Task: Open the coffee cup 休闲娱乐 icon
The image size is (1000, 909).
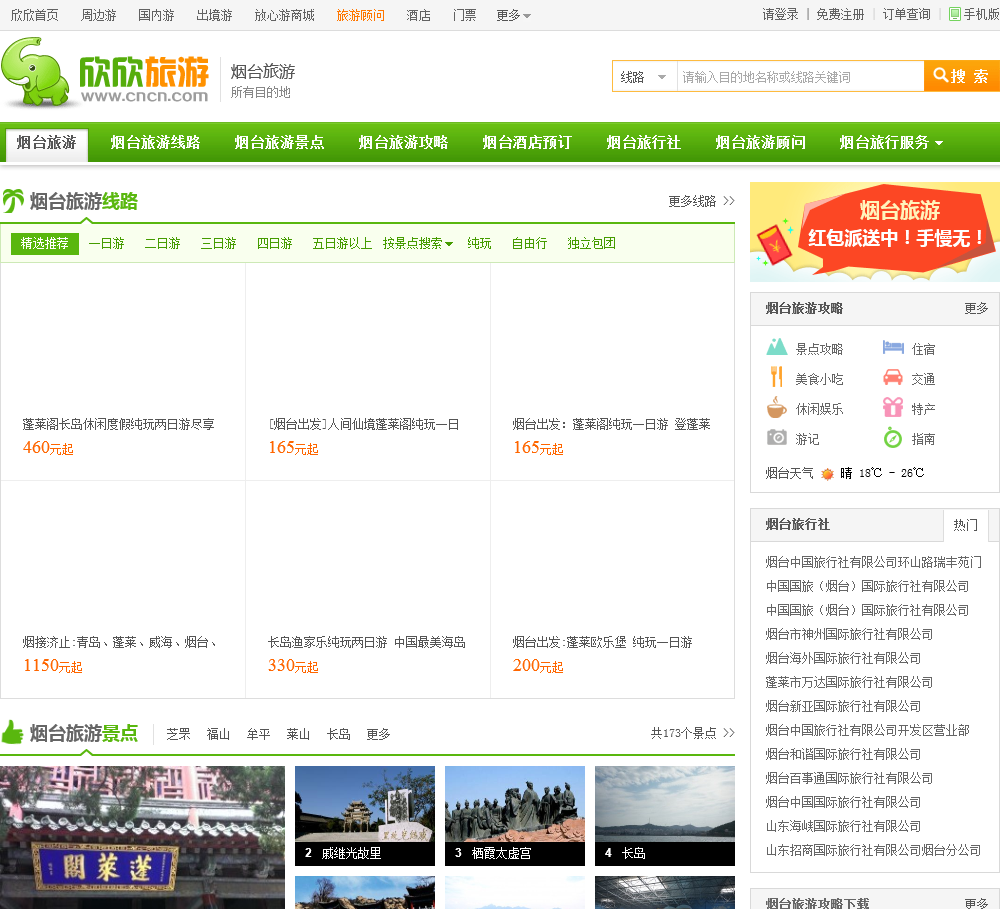Action: coord(777,408)
